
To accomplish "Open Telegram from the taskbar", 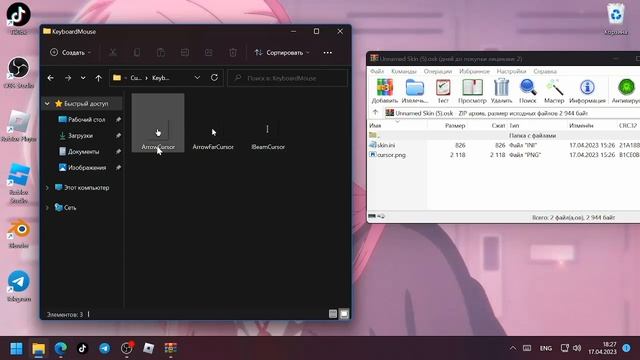I will 104,348.
